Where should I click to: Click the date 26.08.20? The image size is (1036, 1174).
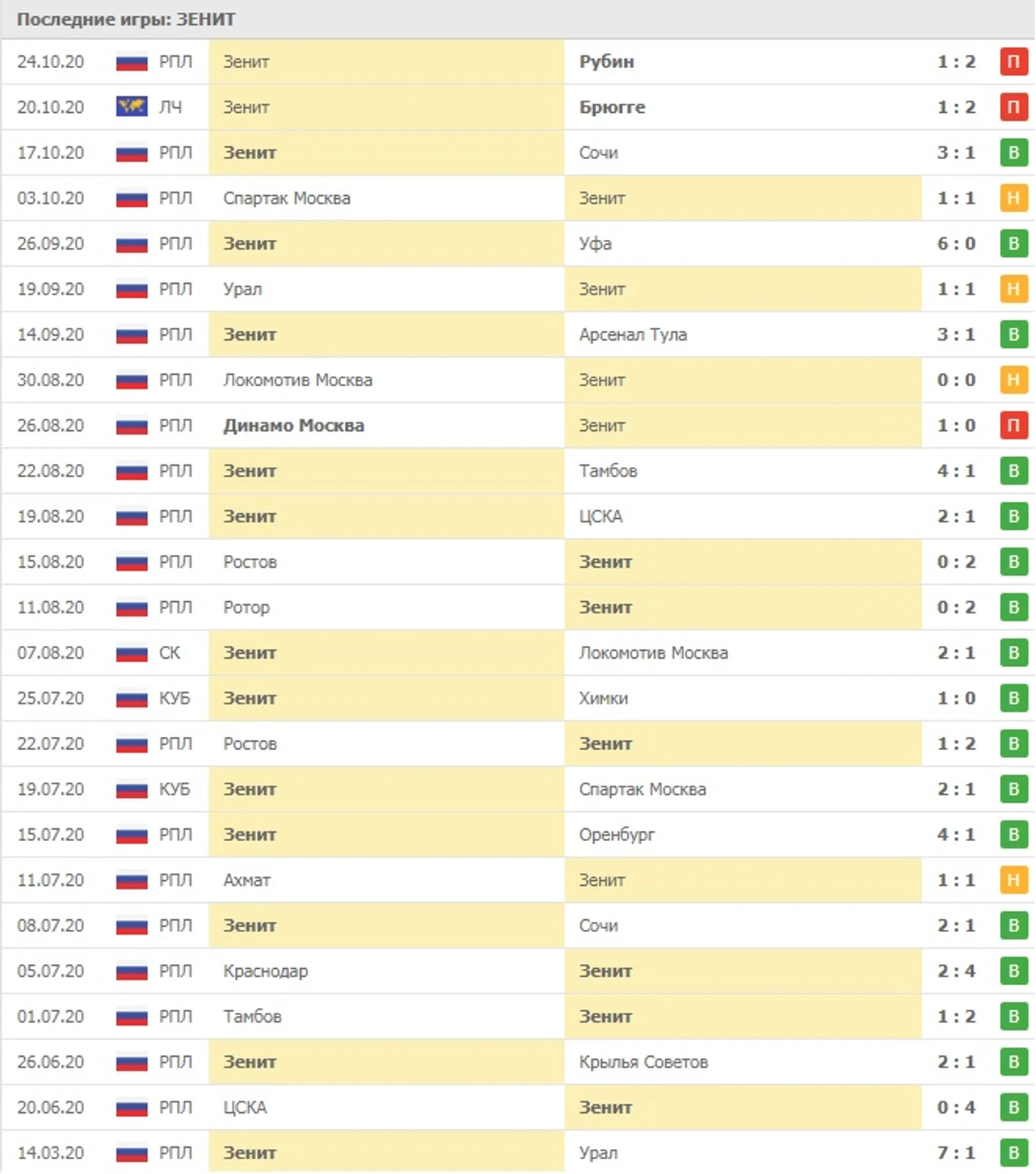tap(50, 425)
